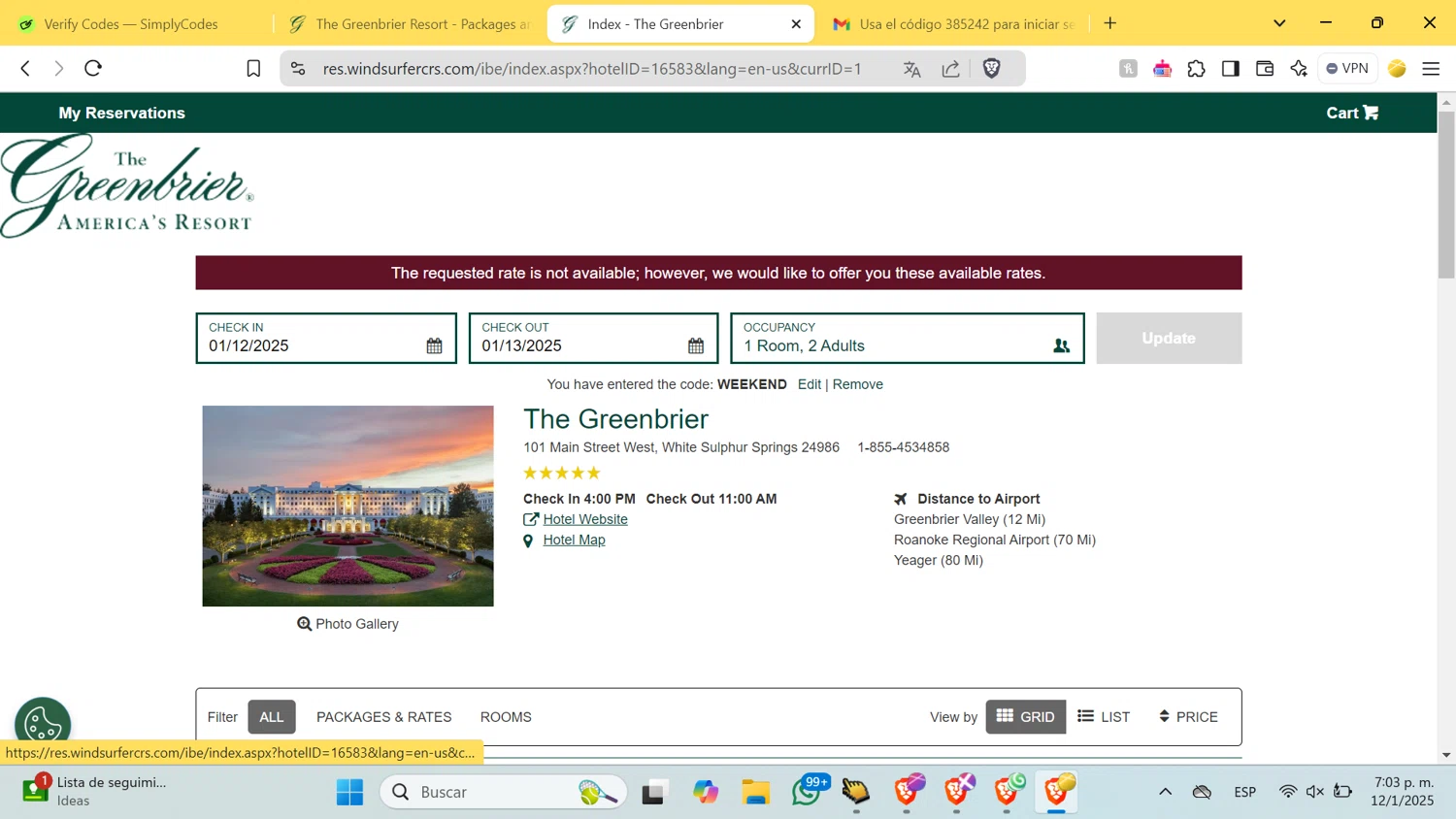Open the translate page icon
Screen dimensions: 1456x819
pos(911,69)
